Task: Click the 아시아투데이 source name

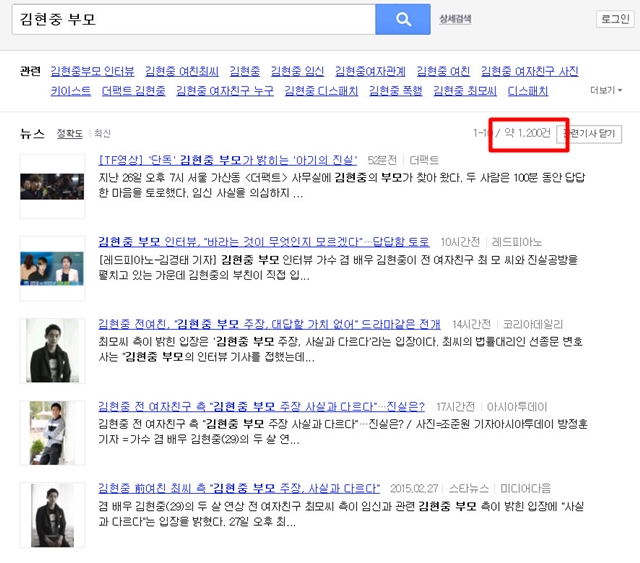Action: [x=517, y=407]
